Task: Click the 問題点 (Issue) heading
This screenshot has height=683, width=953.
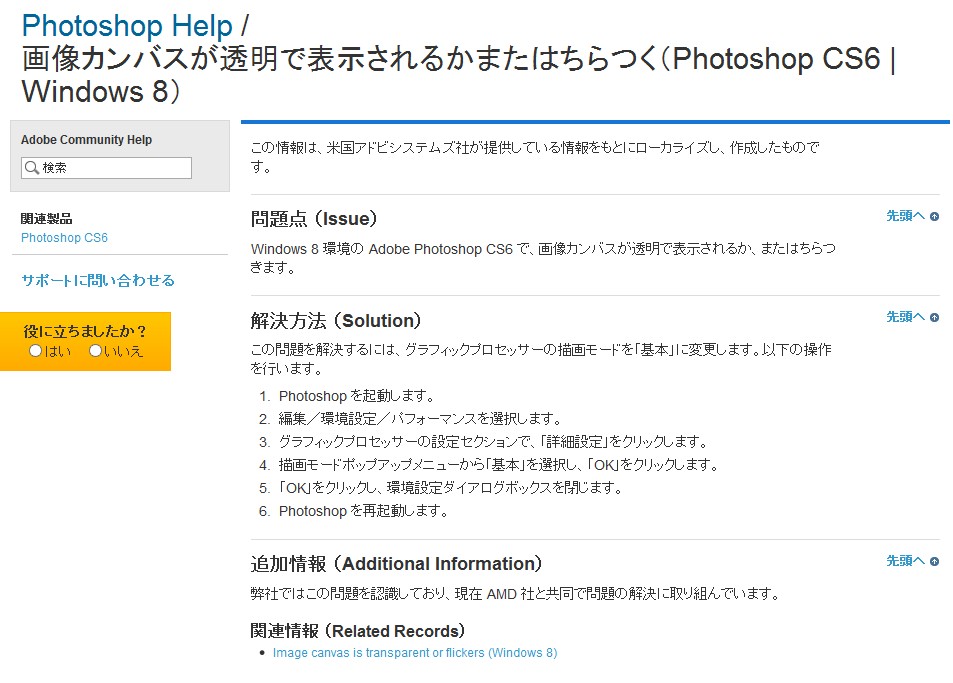Action: click(x=314, y=219)
